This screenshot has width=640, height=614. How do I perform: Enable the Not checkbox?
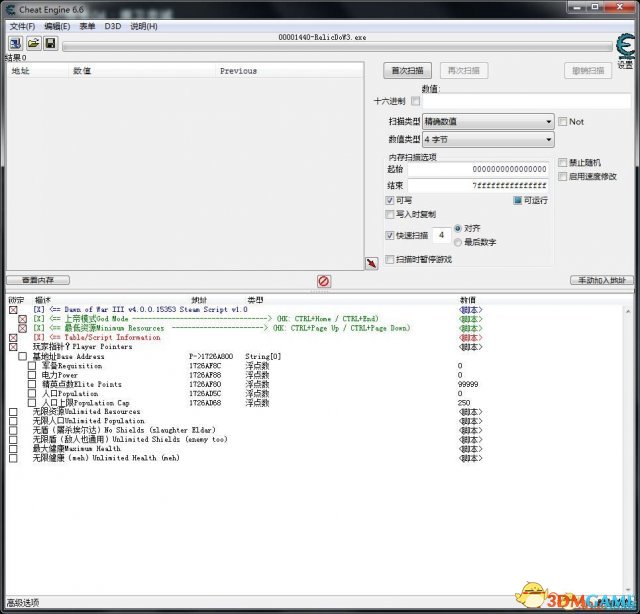562,122
